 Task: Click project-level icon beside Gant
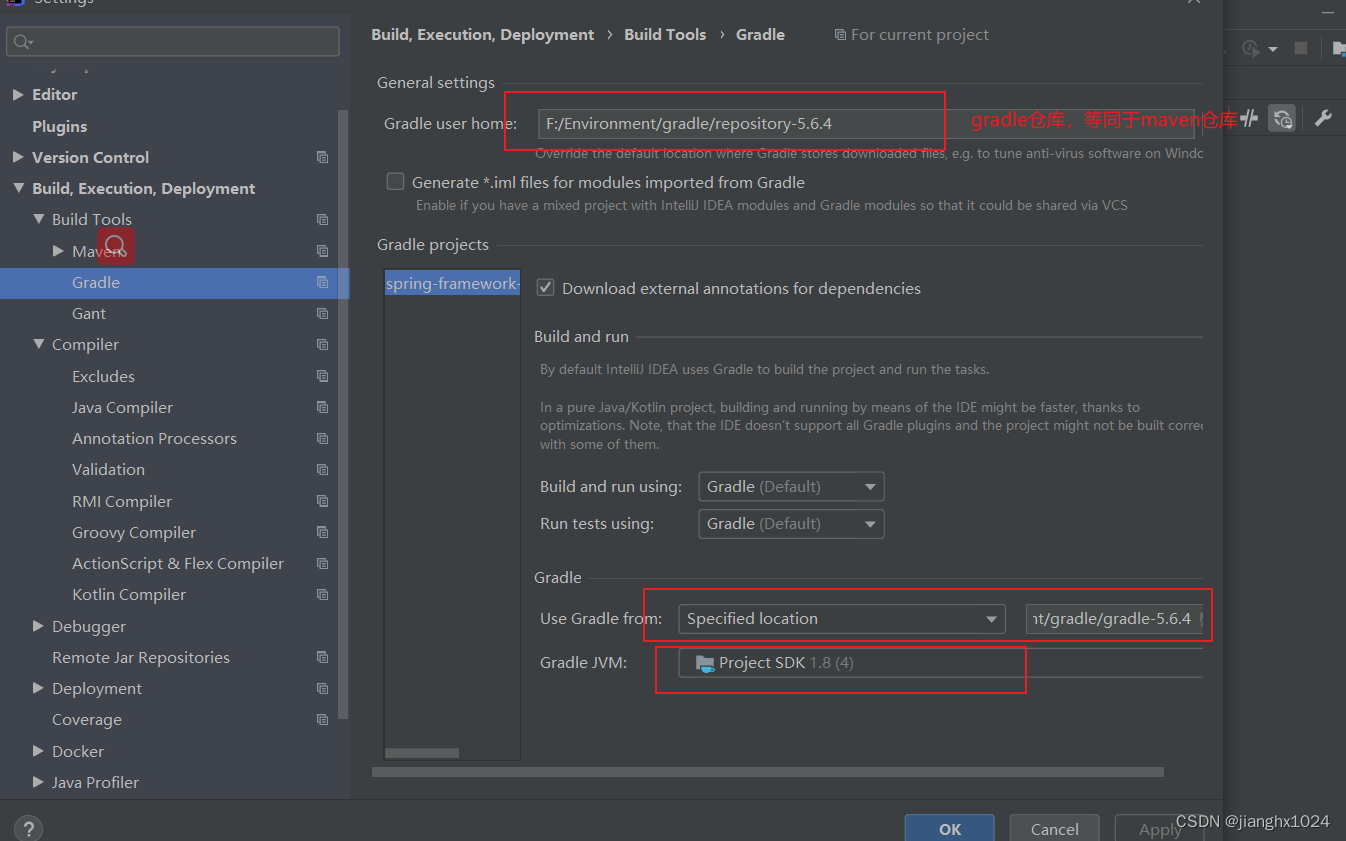point(322,313)
